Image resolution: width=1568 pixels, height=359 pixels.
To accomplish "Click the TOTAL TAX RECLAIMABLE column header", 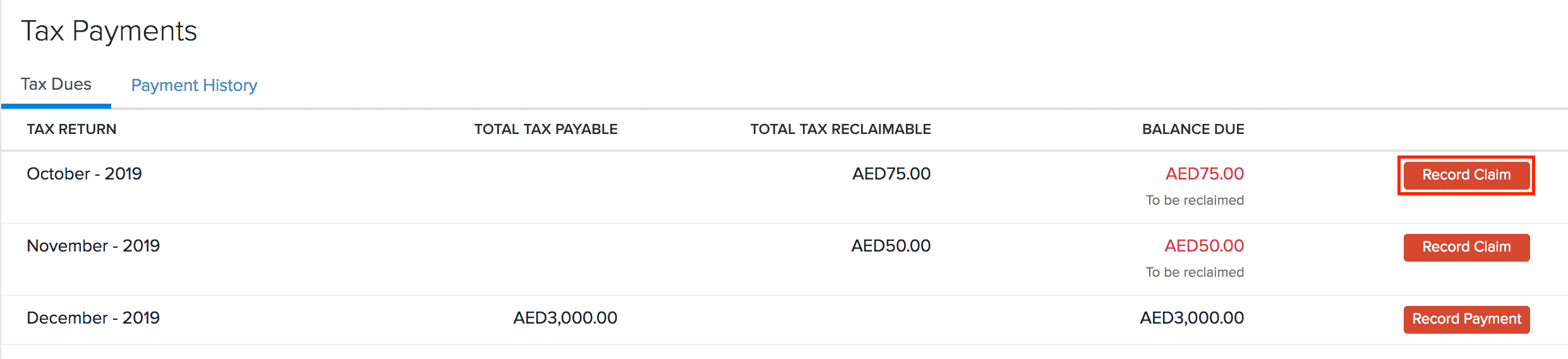I will (840, 130).
